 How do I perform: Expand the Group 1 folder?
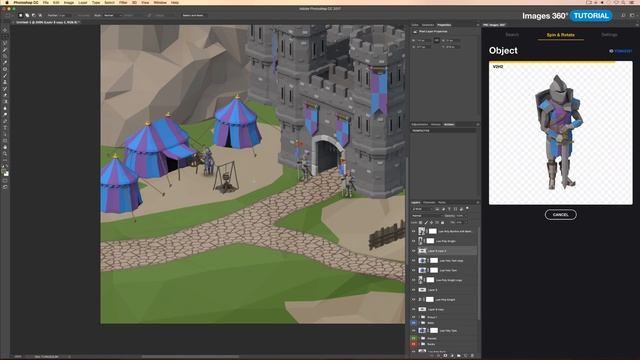tap(419, 317)
